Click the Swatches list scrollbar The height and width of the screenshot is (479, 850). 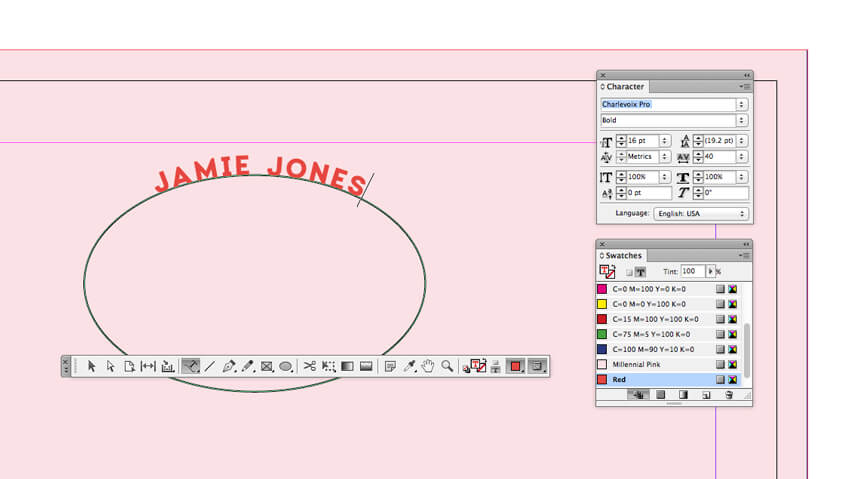746,351
